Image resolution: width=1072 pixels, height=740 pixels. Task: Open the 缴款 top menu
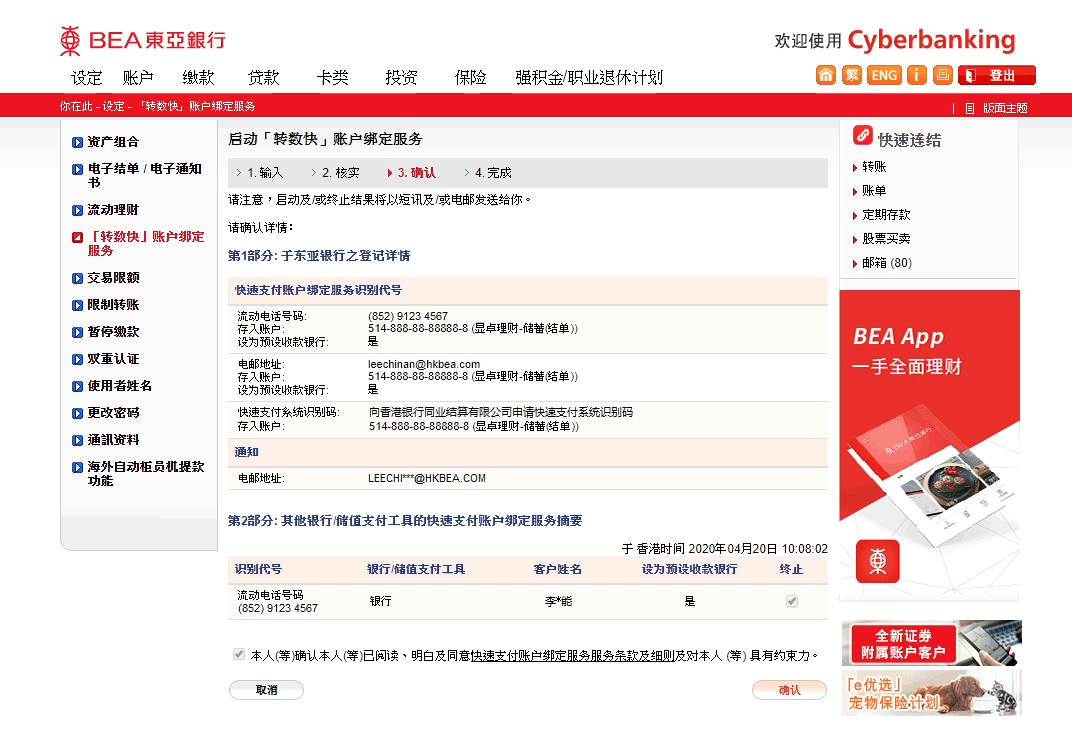pos(199,77)
